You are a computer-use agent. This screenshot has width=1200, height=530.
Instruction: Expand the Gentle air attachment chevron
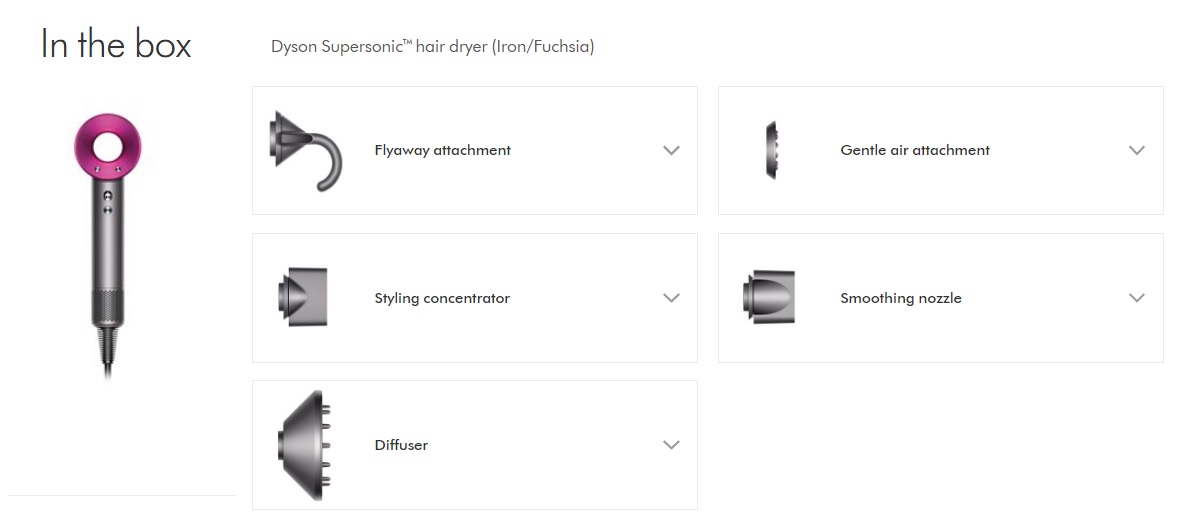click(x=1137, y=150)
